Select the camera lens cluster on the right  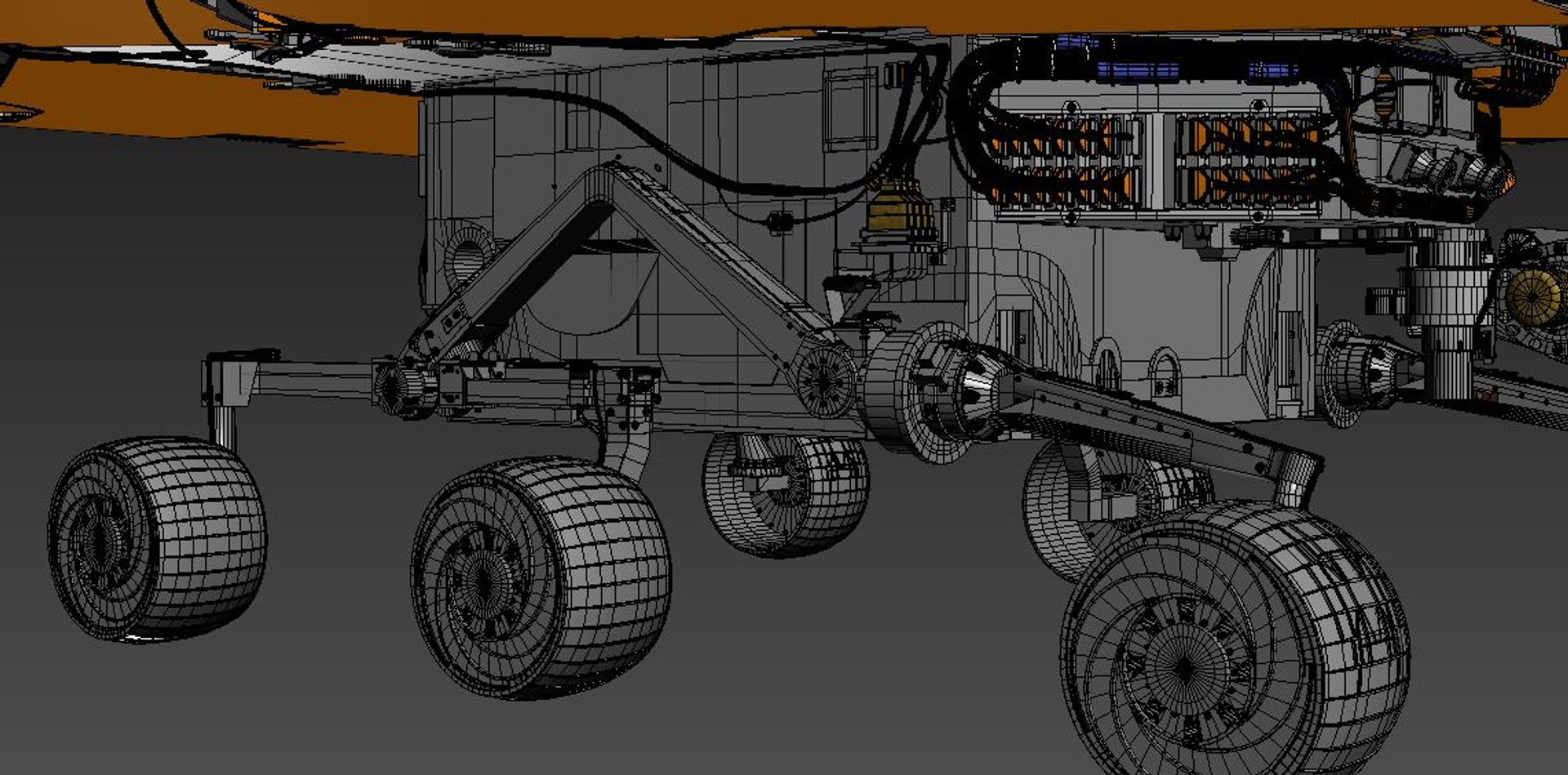[1450, 171]
